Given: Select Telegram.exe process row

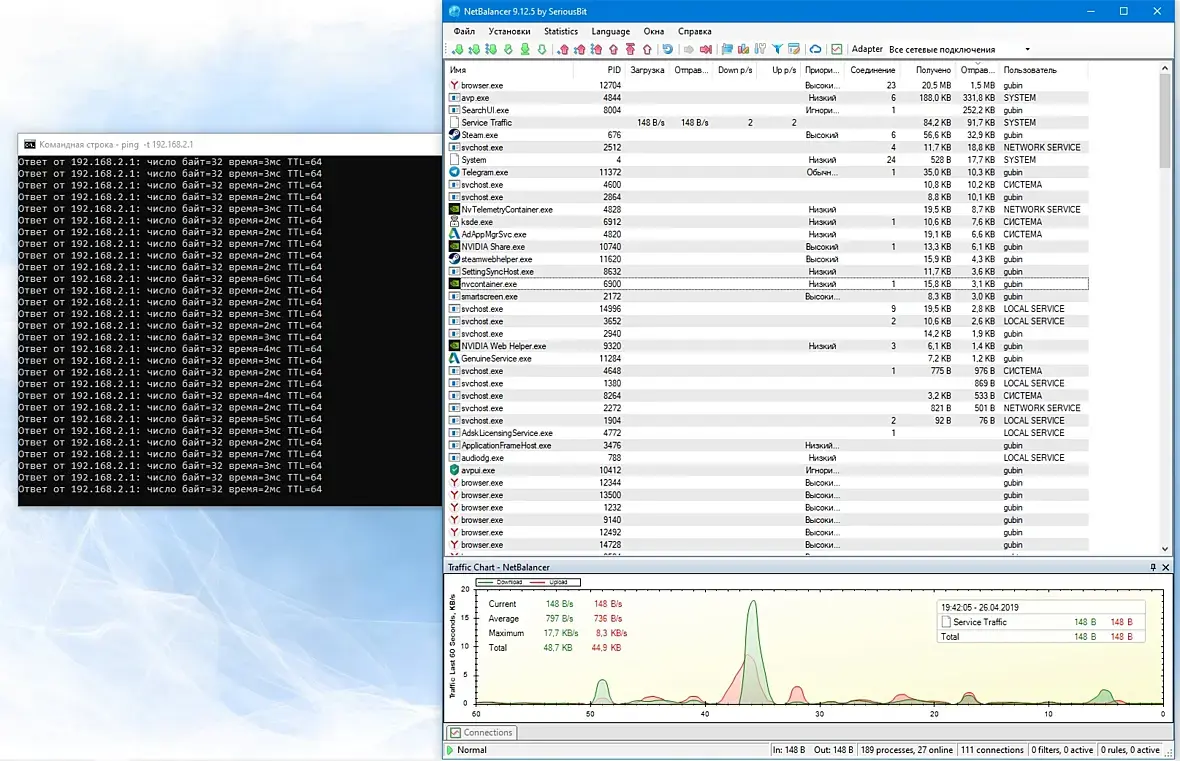Looking at the screenshot, I should (x=768, y=172).
